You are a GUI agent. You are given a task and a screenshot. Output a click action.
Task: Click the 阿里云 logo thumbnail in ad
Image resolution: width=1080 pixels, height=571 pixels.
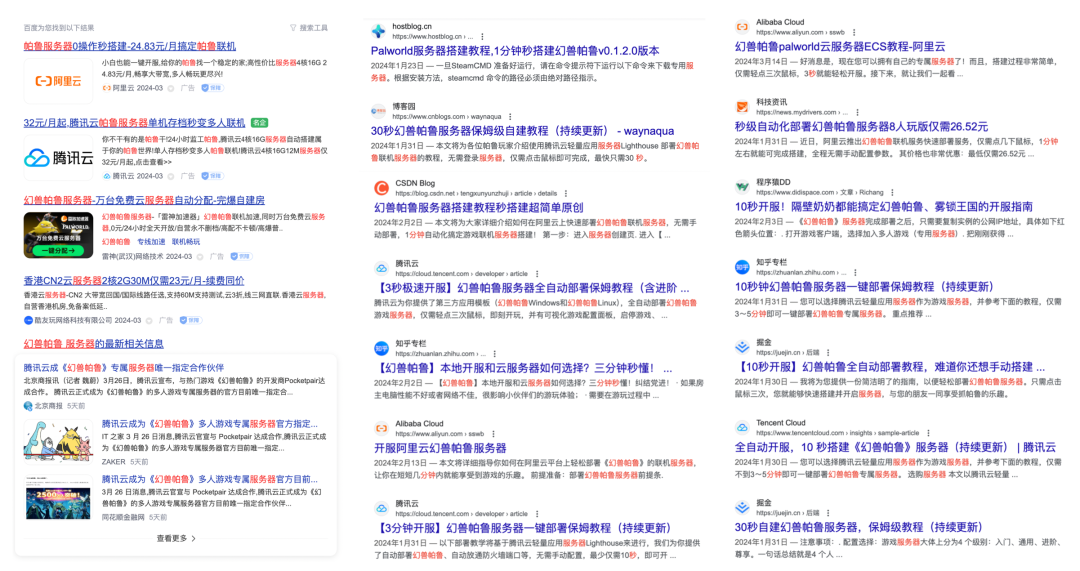59,81
